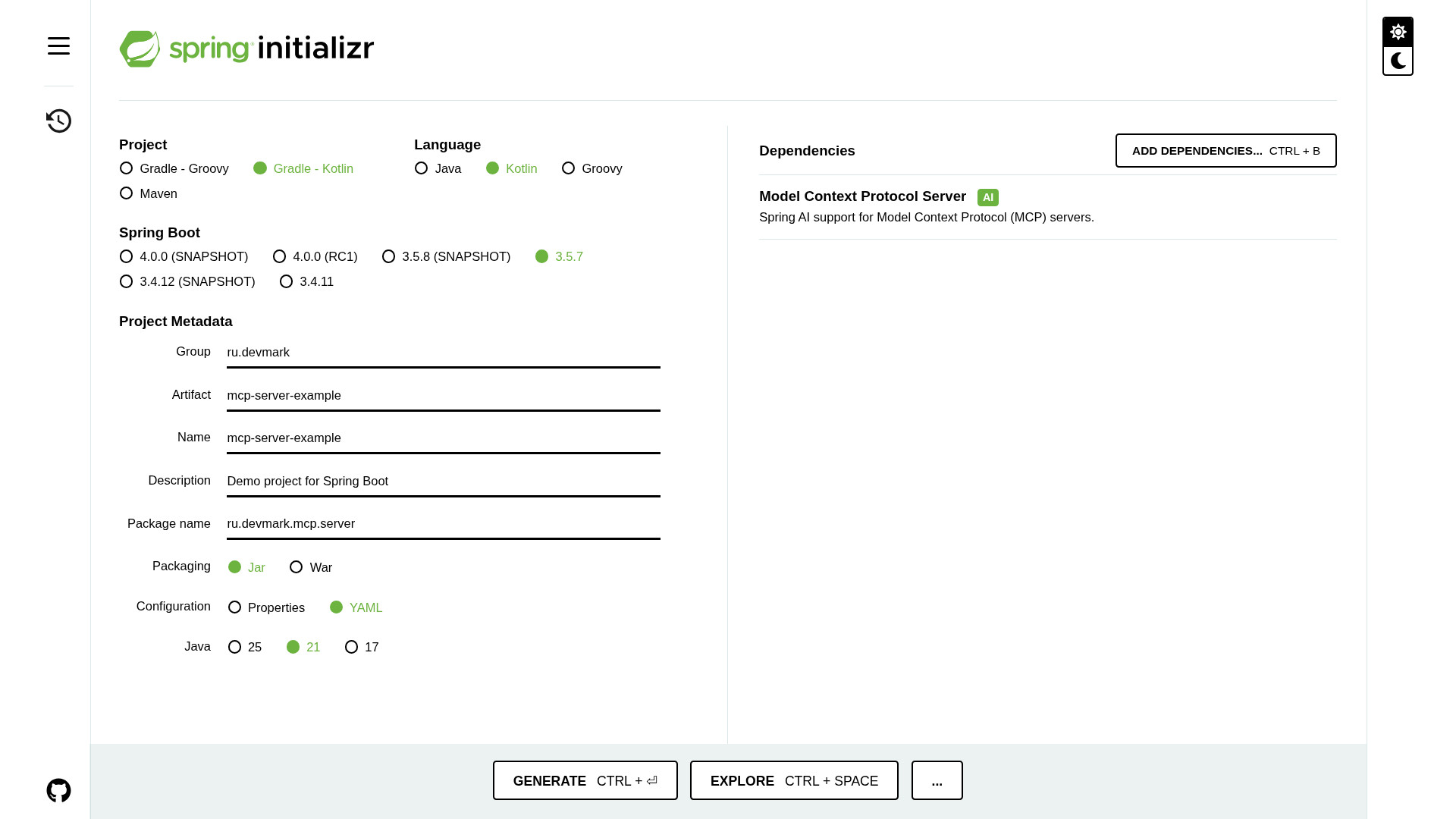Click the Spring Initializr logo

(246, 49)
